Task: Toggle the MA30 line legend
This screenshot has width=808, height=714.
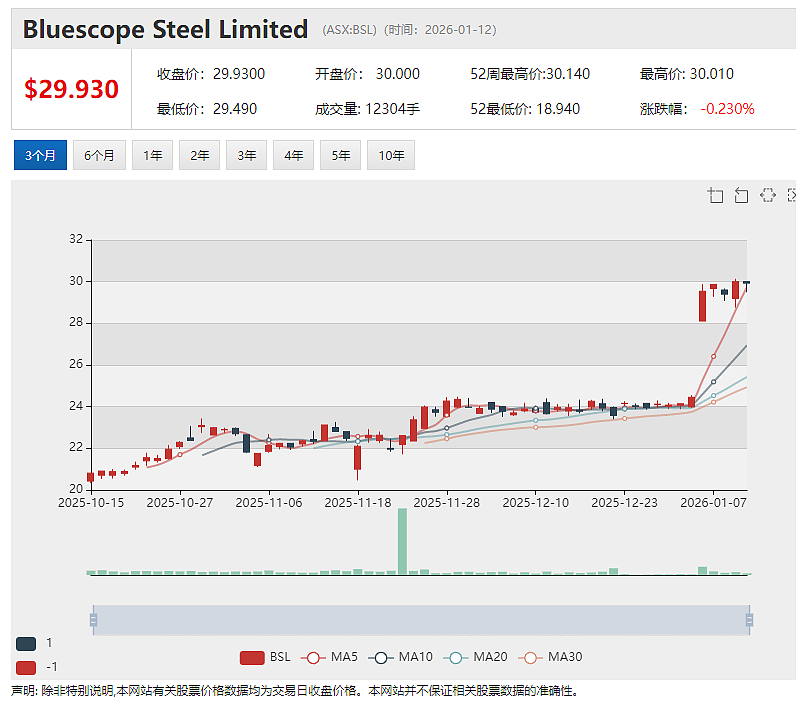Action: (550, 657)
